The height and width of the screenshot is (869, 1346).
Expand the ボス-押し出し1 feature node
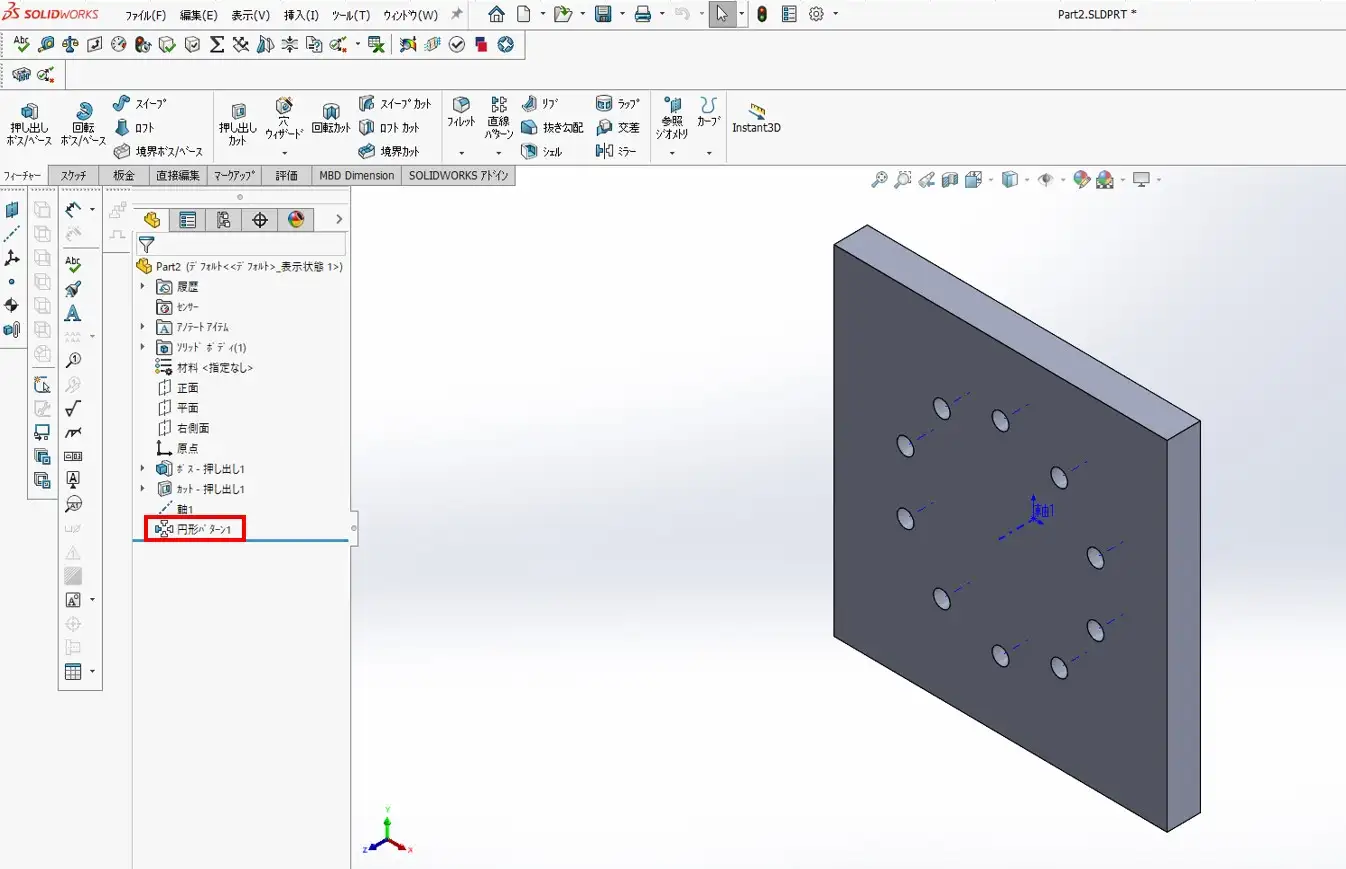pos(142,468)
